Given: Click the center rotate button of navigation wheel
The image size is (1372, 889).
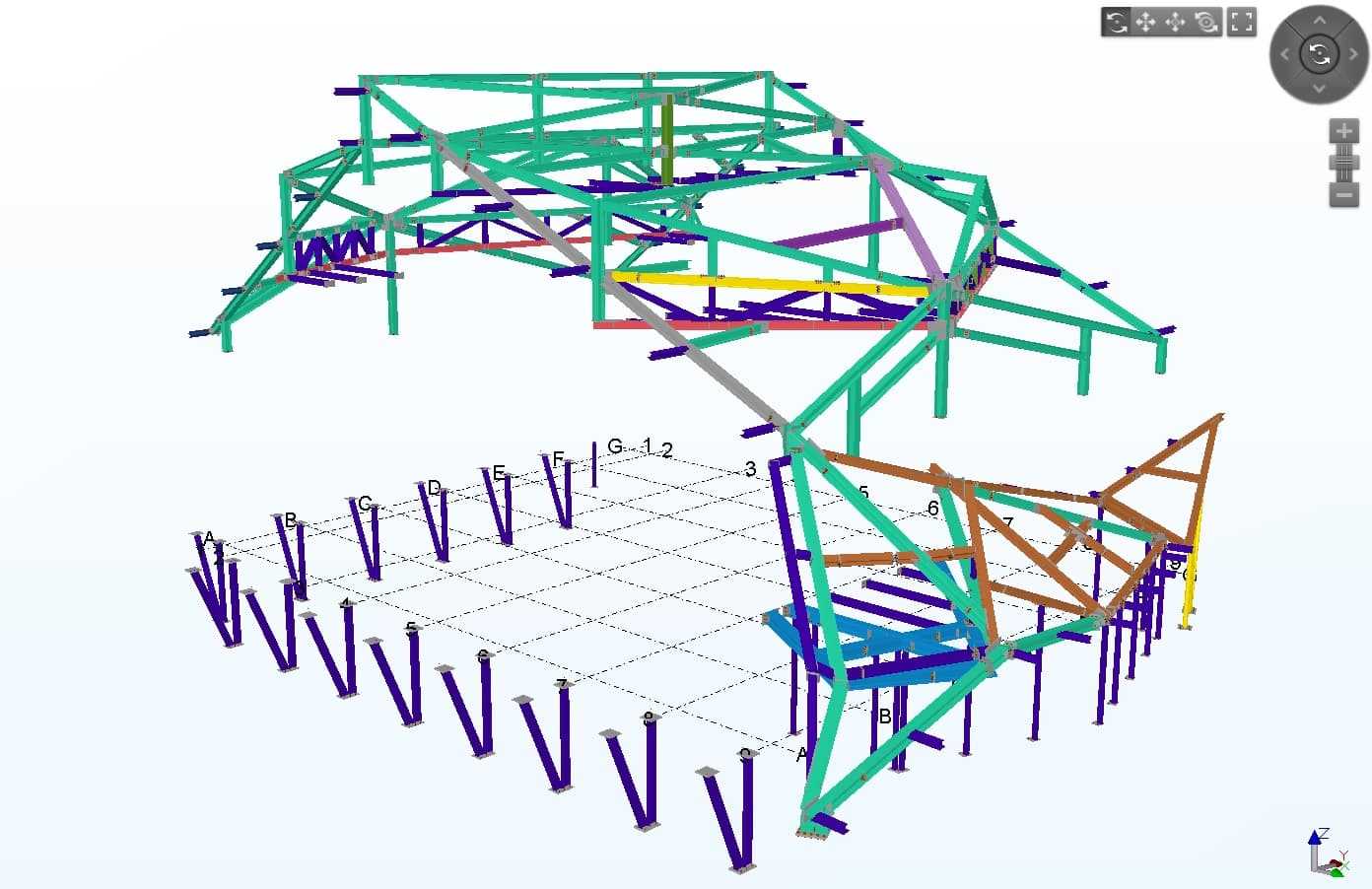Looking at the screenshot, I should [x=1320, y=54].
